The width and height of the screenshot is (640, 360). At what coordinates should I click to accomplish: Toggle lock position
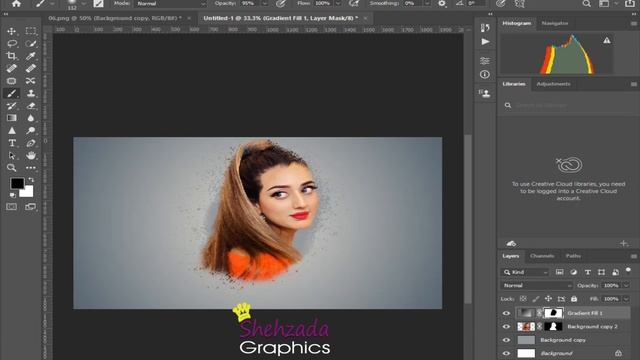tap(549, 299)
